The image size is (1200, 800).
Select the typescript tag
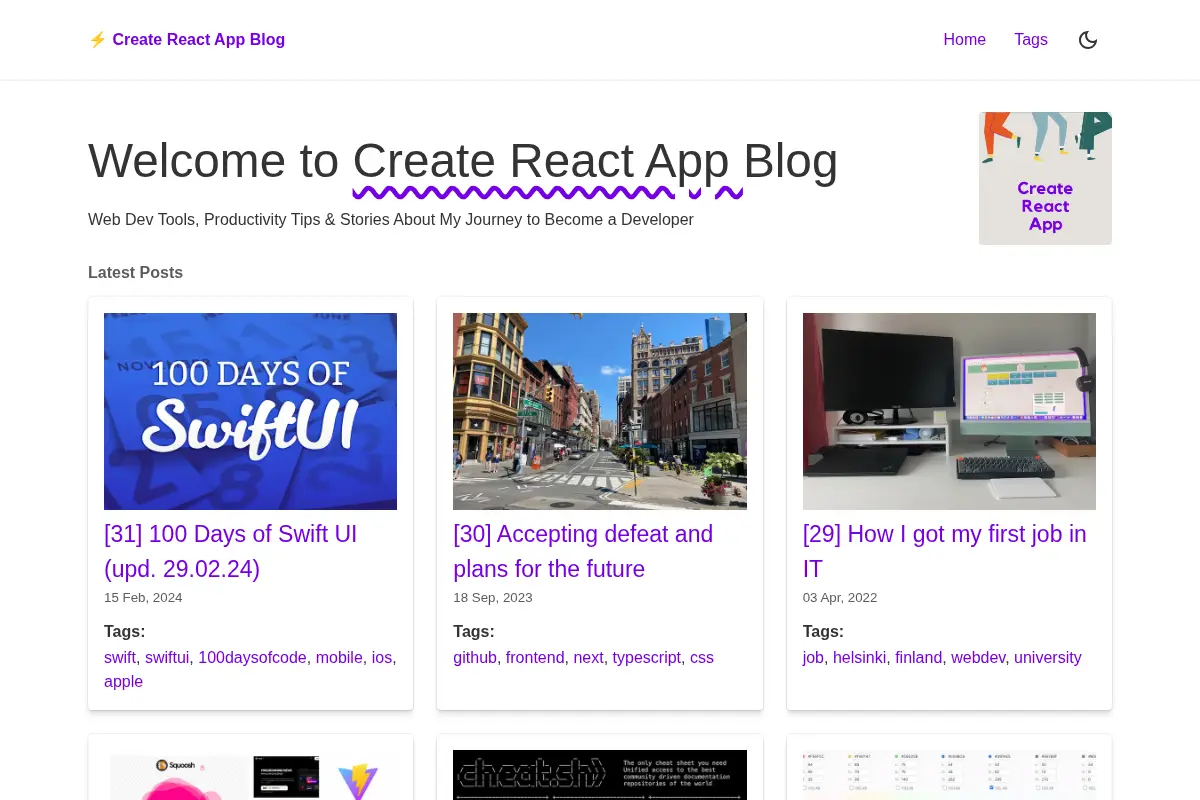[x=647, y=658]
